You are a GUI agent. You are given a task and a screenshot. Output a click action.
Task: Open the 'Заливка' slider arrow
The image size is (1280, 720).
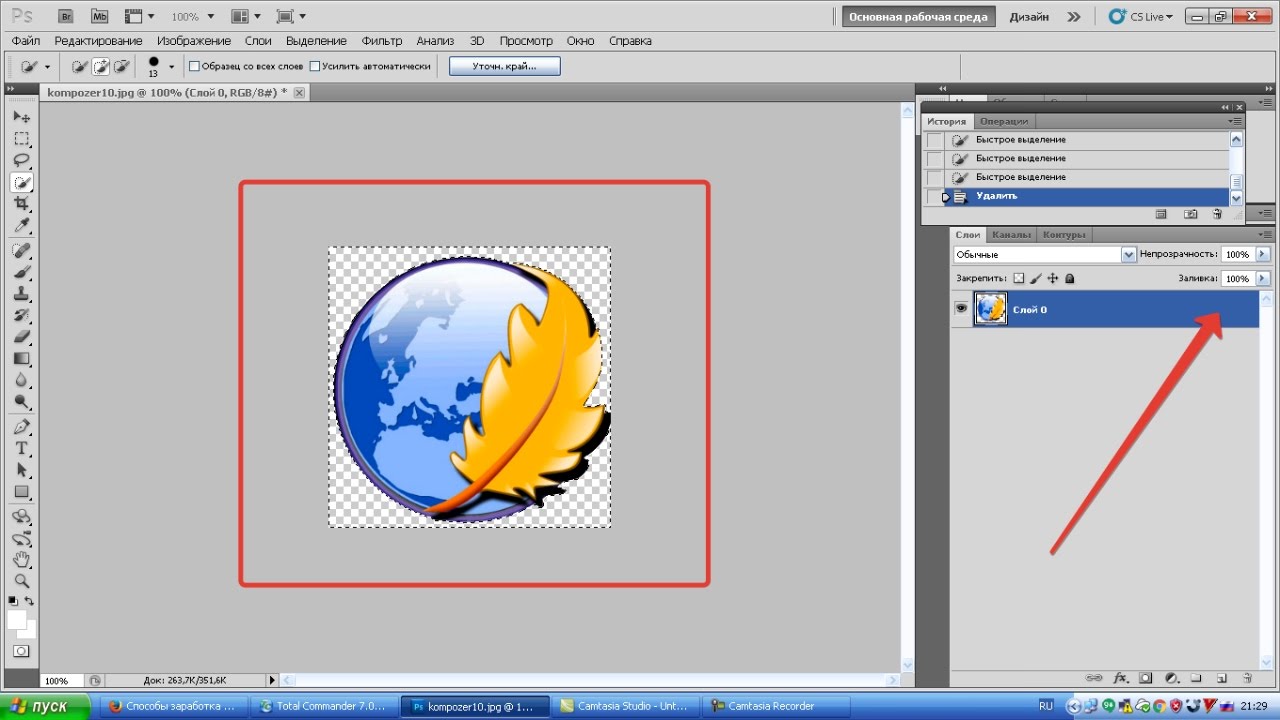1263,279
